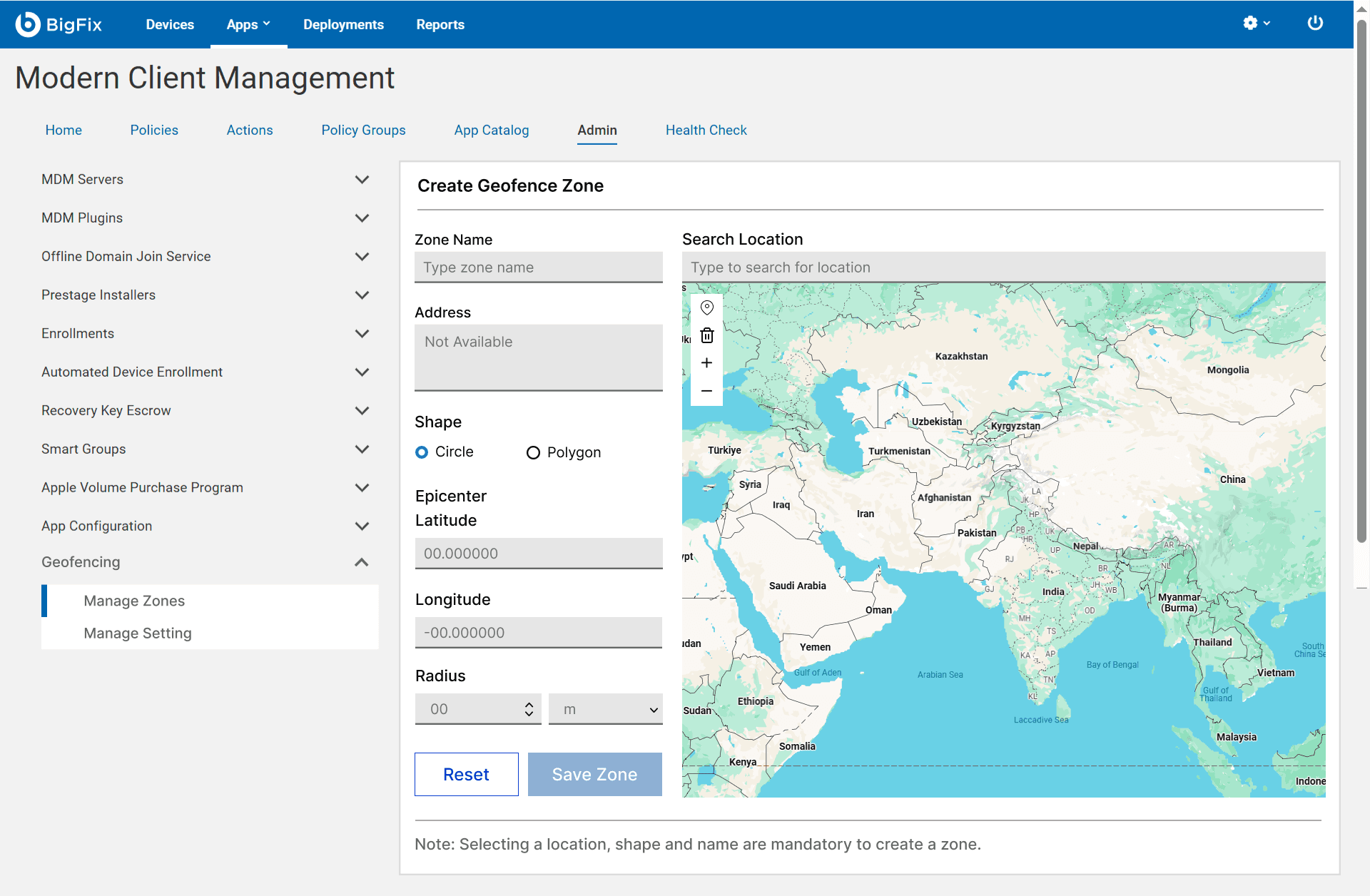Open the Apps menu dropdown
Screen dimensions: 1370x896
pyautogui.click(x=248, y=24)
